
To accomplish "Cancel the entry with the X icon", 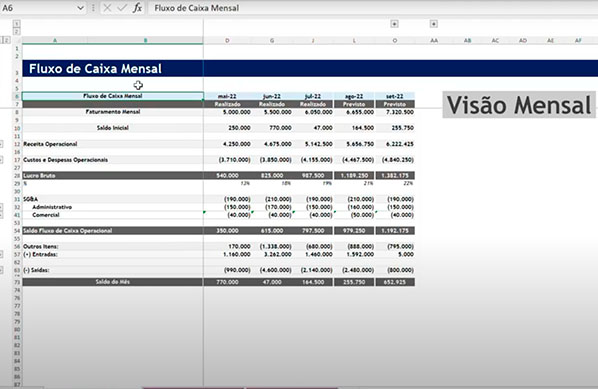I will point(107,8).
